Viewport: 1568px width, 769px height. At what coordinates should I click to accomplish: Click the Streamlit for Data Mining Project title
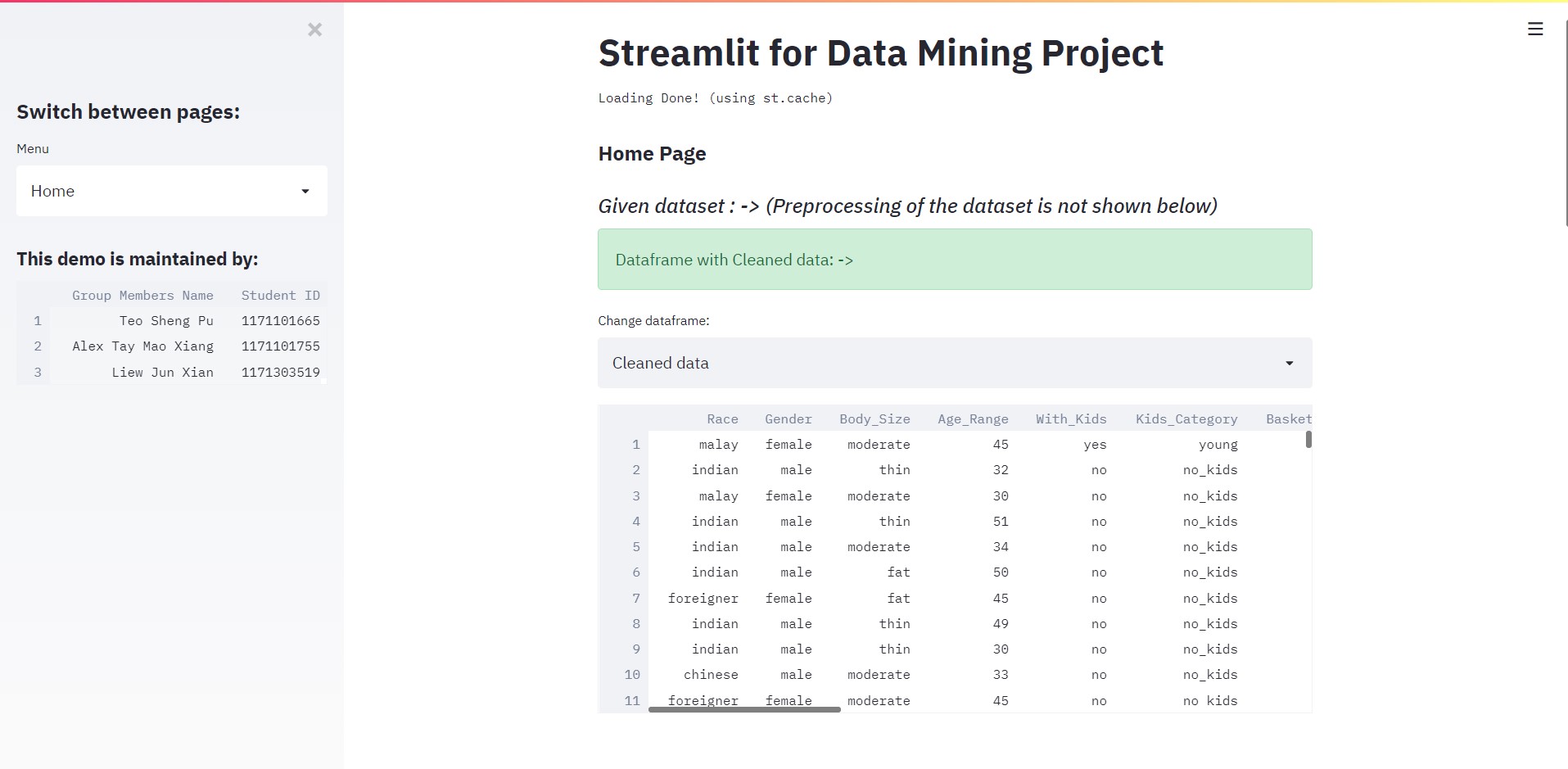pos(880,53)
